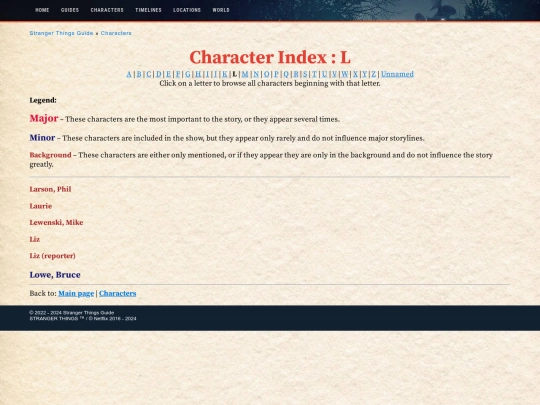Browse characters starting with P
The height and width of the screenshot is (405, 540).
click(x=276, y=74)
